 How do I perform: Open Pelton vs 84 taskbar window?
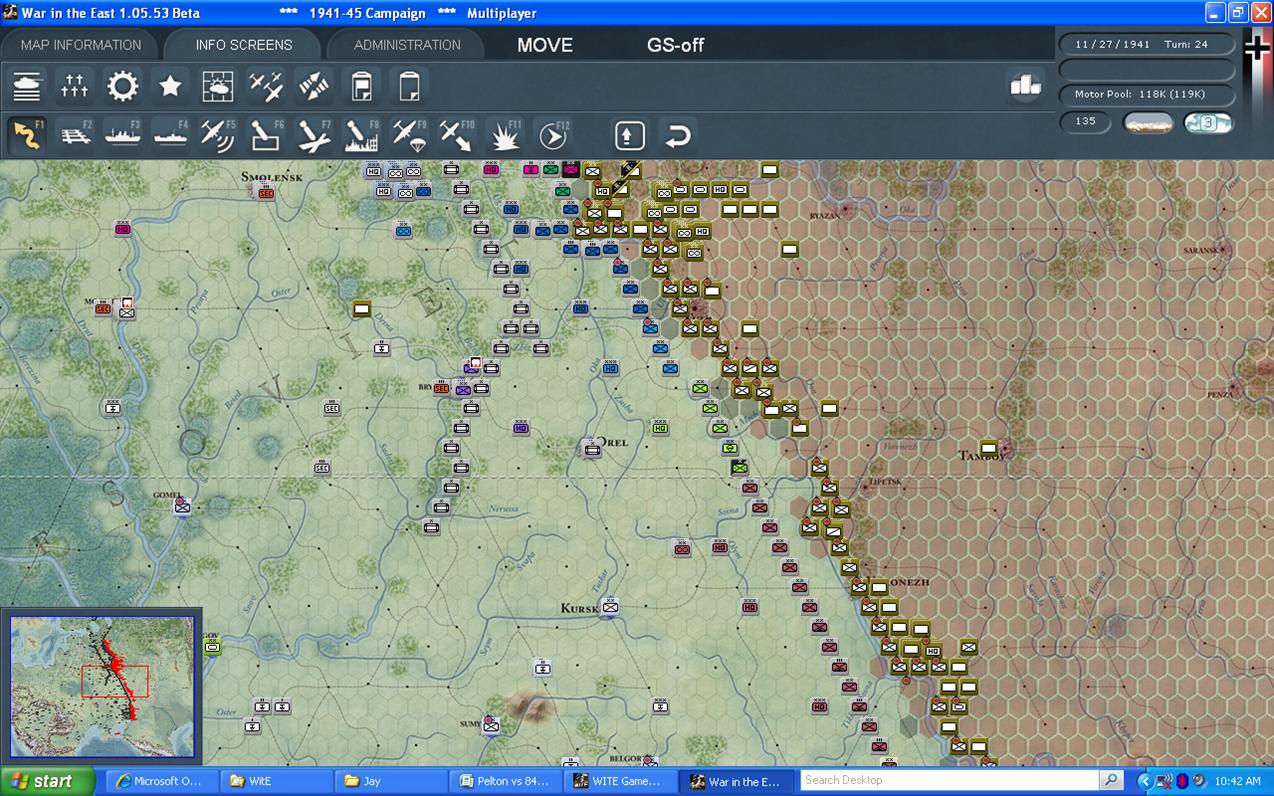[x=505, y=781]
